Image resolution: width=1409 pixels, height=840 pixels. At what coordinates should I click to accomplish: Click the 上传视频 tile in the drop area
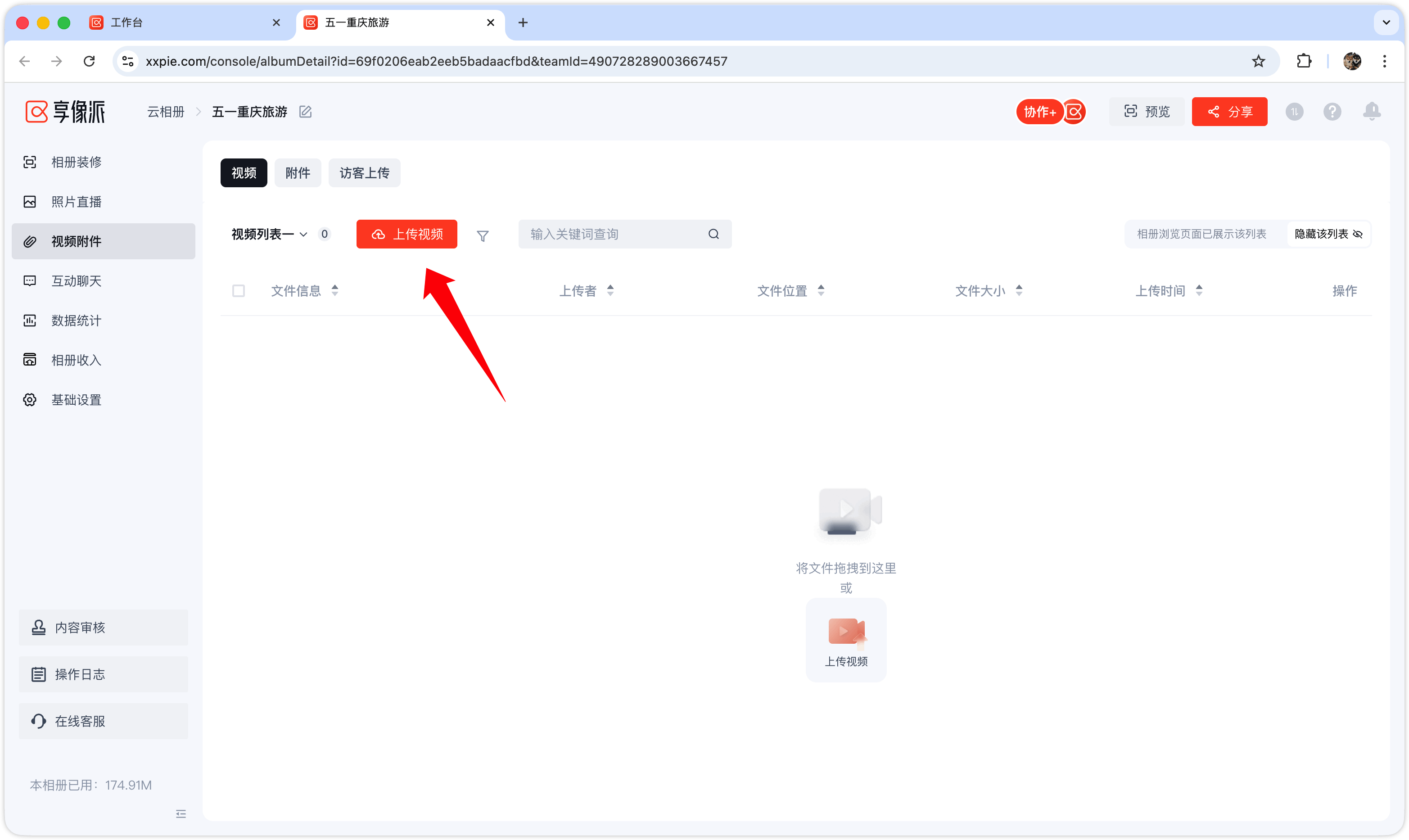tap(846, 641)
